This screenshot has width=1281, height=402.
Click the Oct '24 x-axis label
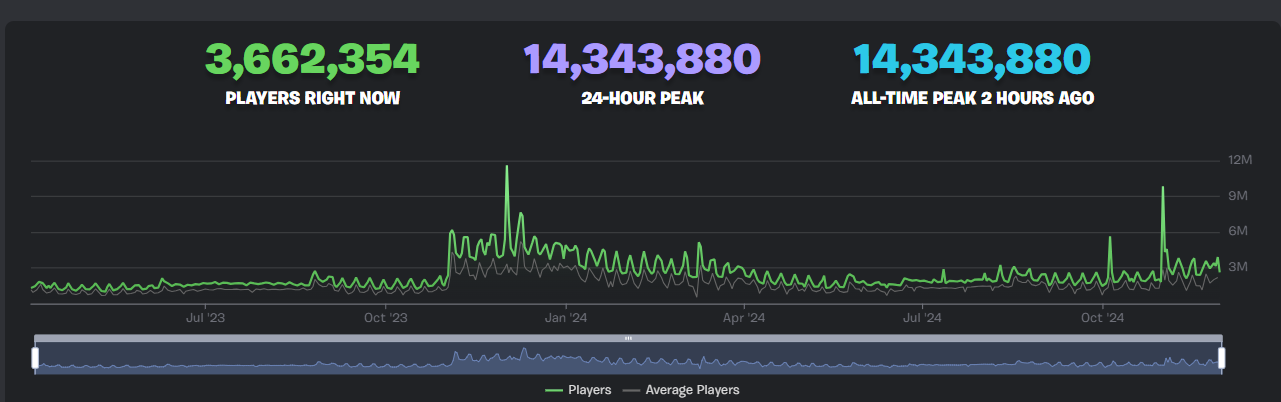pos(1103,318)
